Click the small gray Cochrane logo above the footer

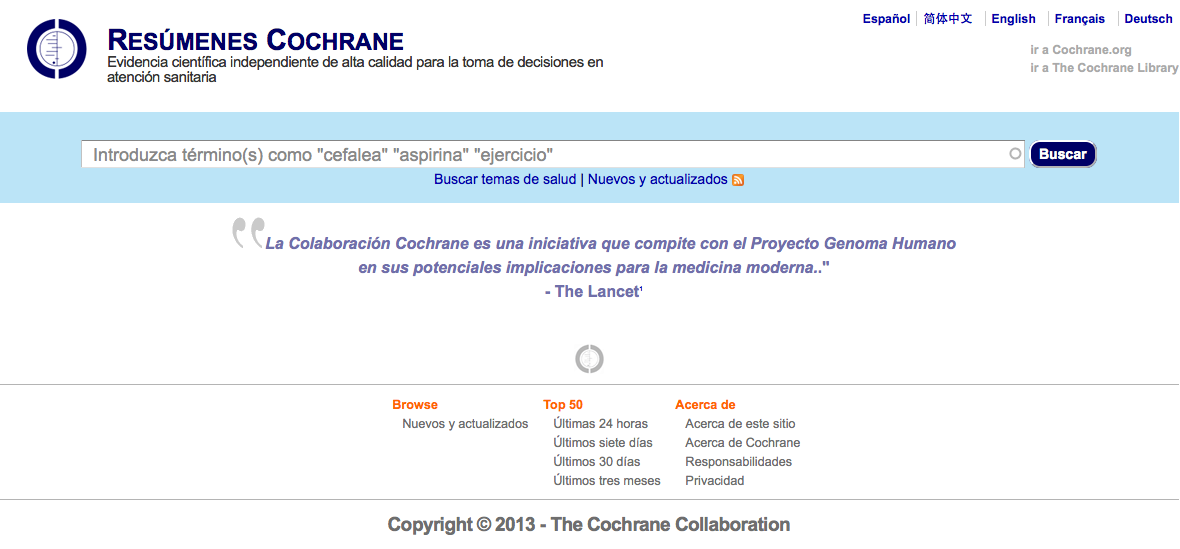click(589, 359)
